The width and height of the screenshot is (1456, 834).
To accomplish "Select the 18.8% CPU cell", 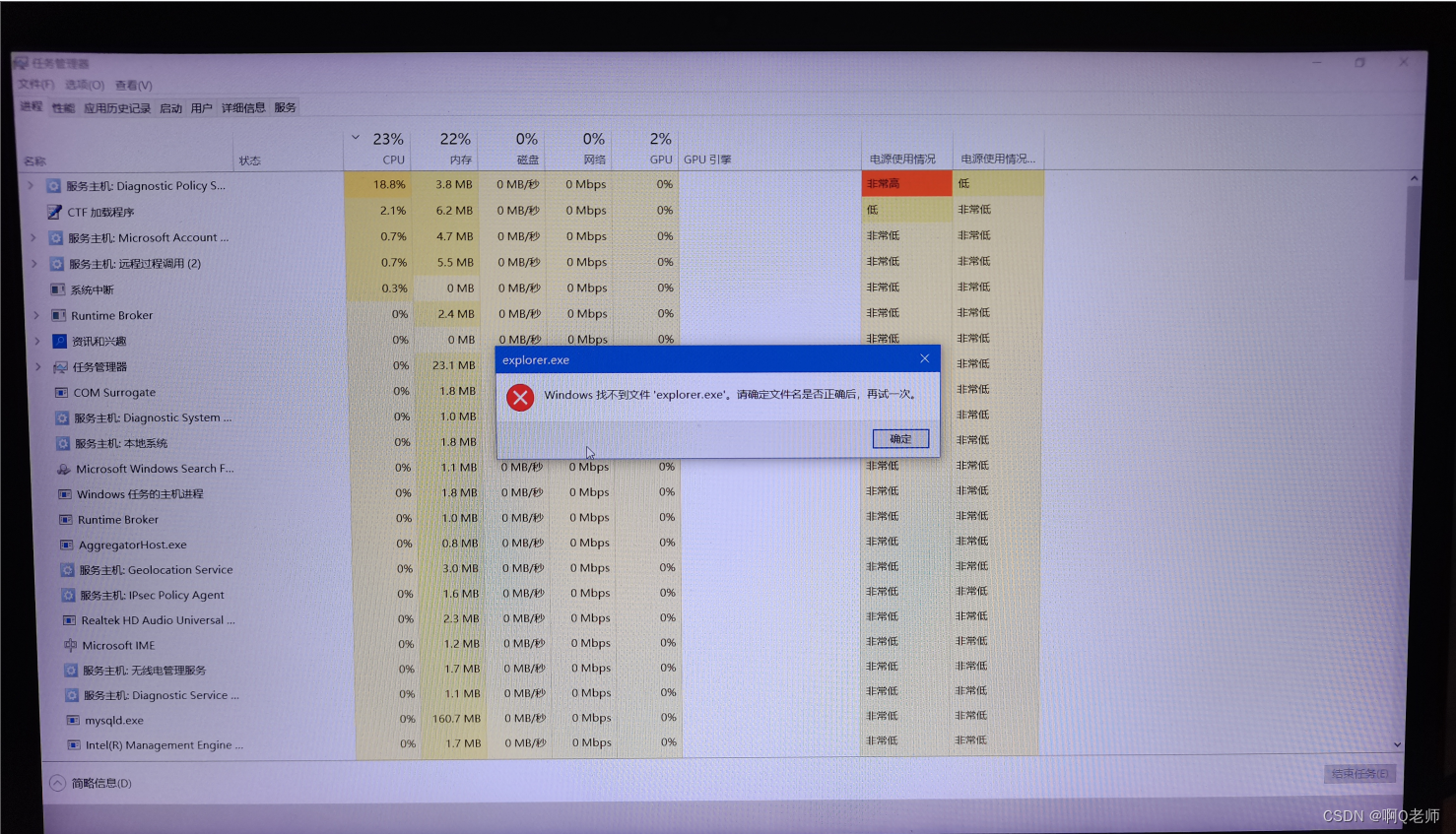I will 376,184.
